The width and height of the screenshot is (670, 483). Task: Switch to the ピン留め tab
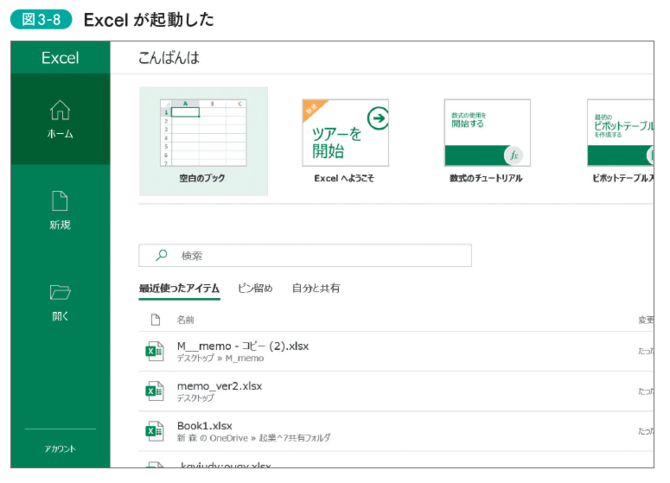[255, 289]
